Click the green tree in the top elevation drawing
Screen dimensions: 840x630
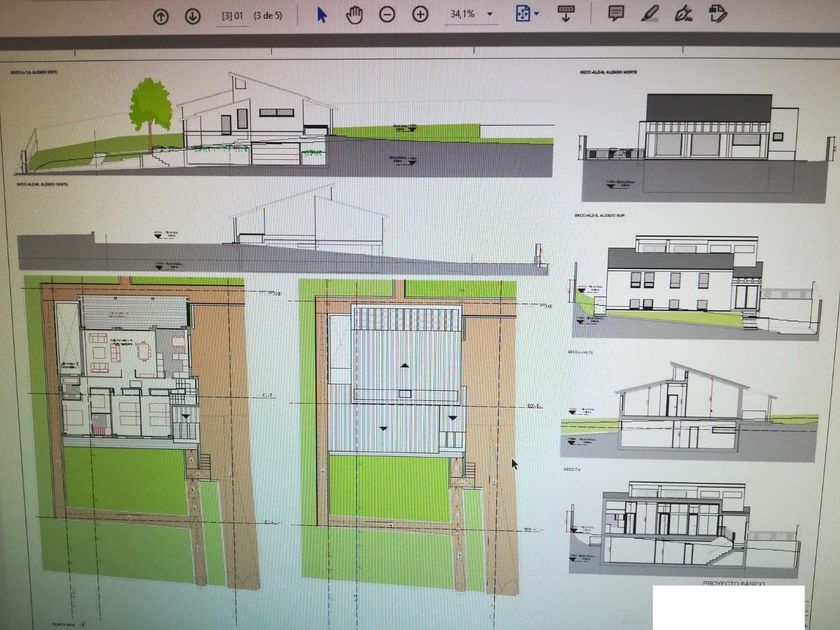tap(151, 107)
